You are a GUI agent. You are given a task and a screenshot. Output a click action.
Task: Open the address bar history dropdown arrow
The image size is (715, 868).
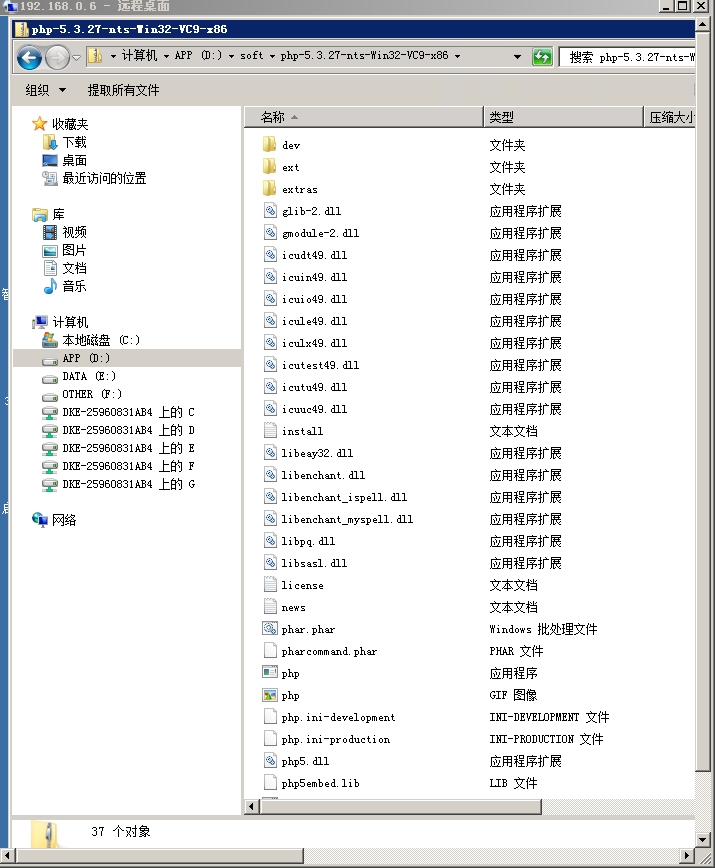click(x=517, y=56)
